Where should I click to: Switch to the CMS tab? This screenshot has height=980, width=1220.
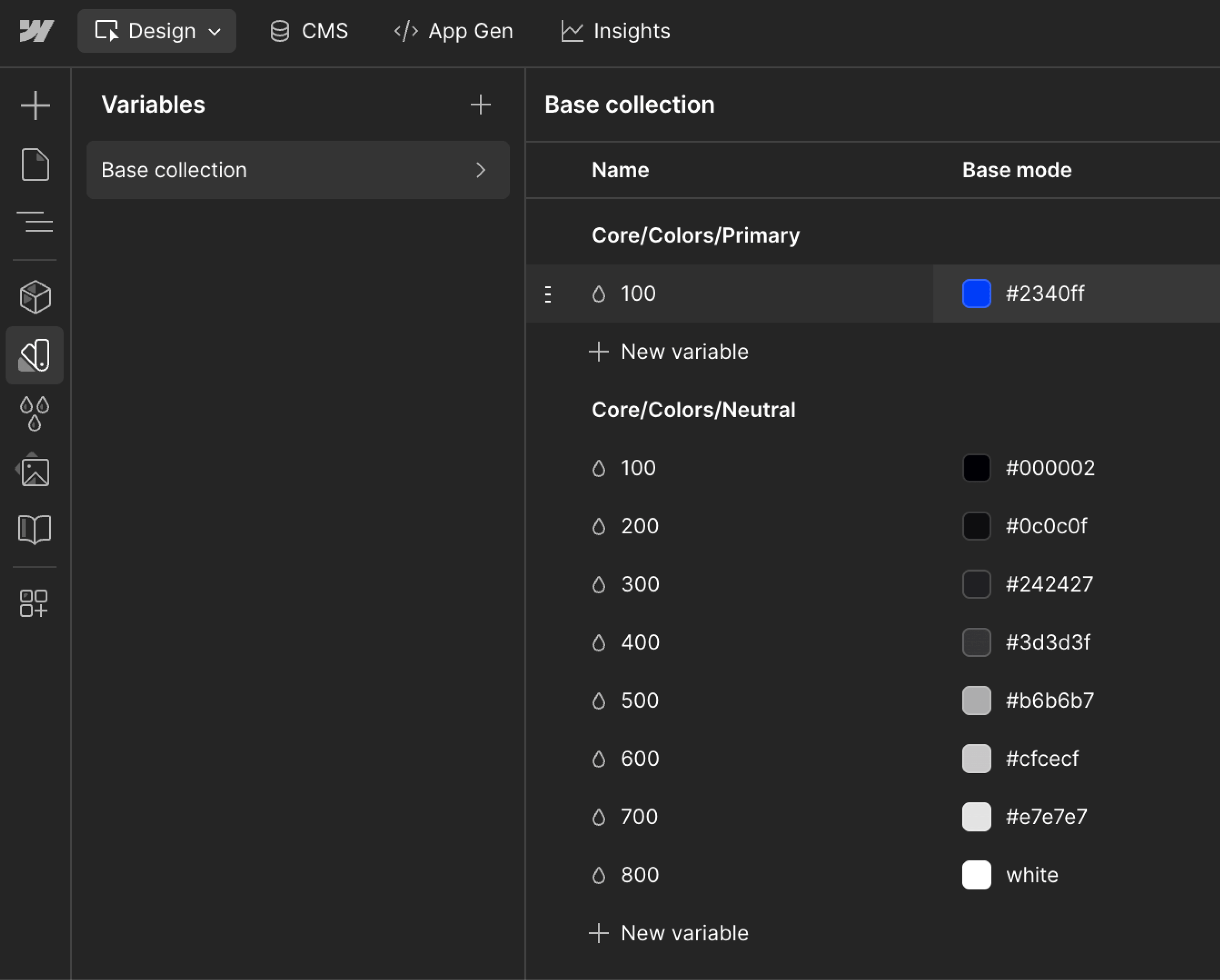coord(308,30)
